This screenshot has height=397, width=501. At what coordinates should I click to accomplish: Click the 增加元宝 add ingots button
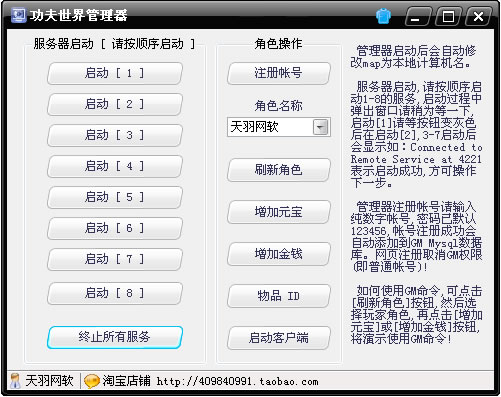[279, 212]
